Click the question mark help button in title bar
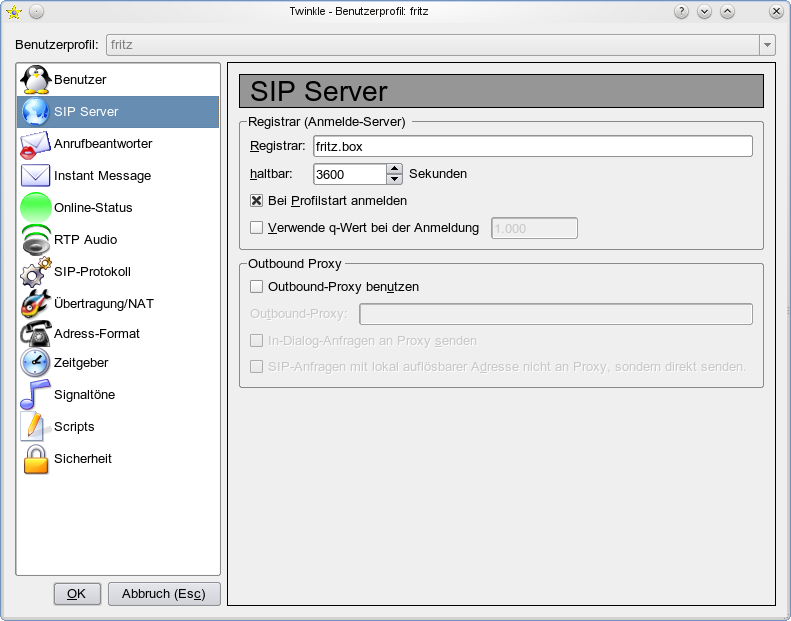Screen dimensions: 791x621 tap(681, 12)
